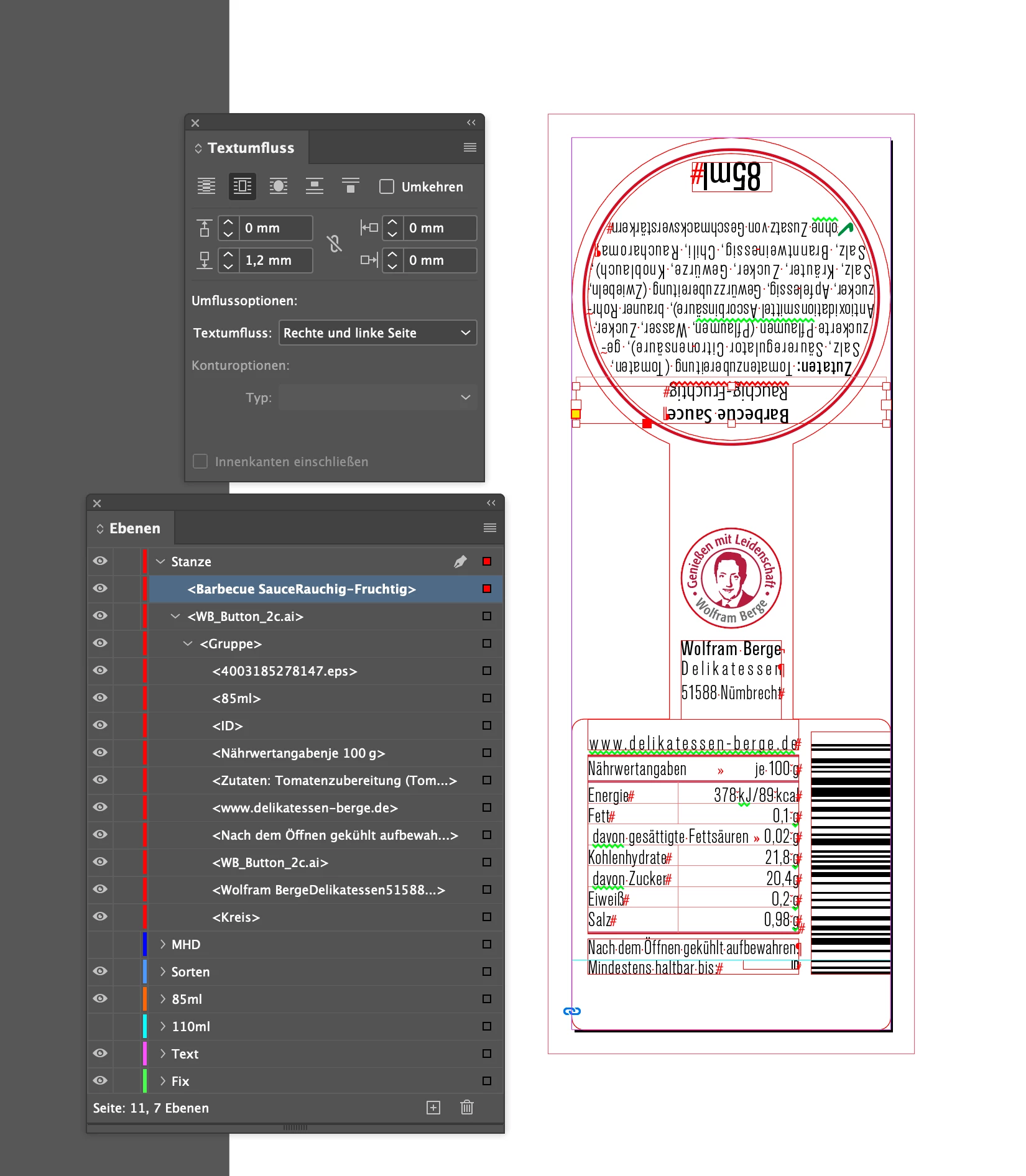Image resolution: width=1026 pixels, height=1176 pixels.
Task: Click the barcode graphic on the label
Action: pos(851,853)
